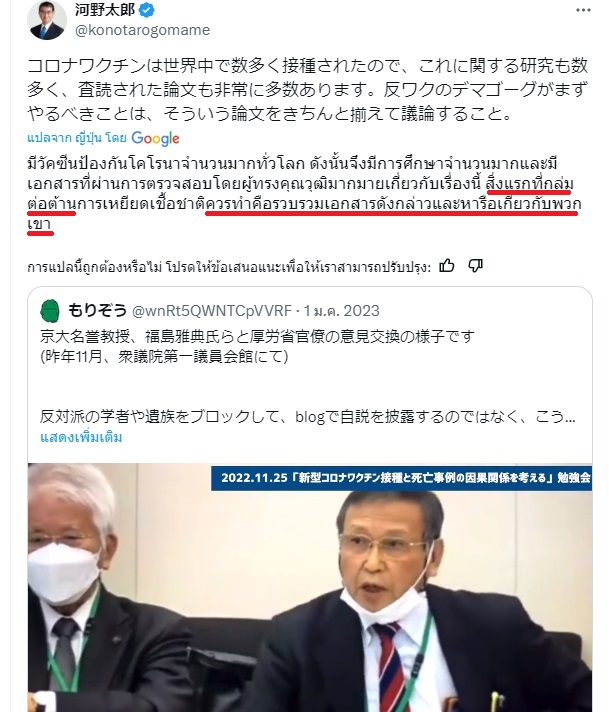Image resolution: width=609 pixels, height=712 pixels.
Task: Click the translation feedback prompt text
Action: point(229,267)
